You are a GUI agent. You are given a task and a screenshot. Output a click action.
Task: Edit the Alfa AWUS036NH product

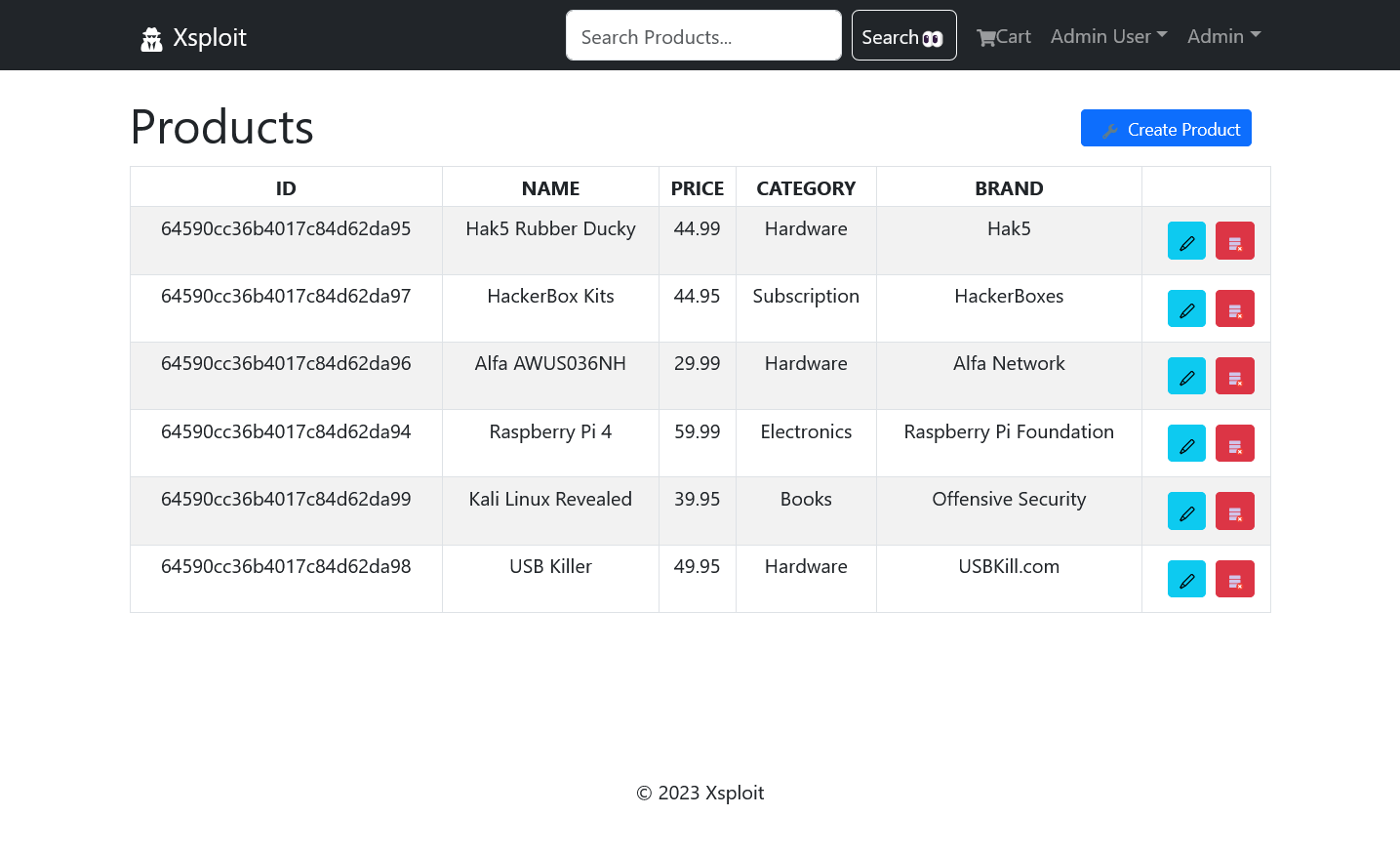[1186, 376]
